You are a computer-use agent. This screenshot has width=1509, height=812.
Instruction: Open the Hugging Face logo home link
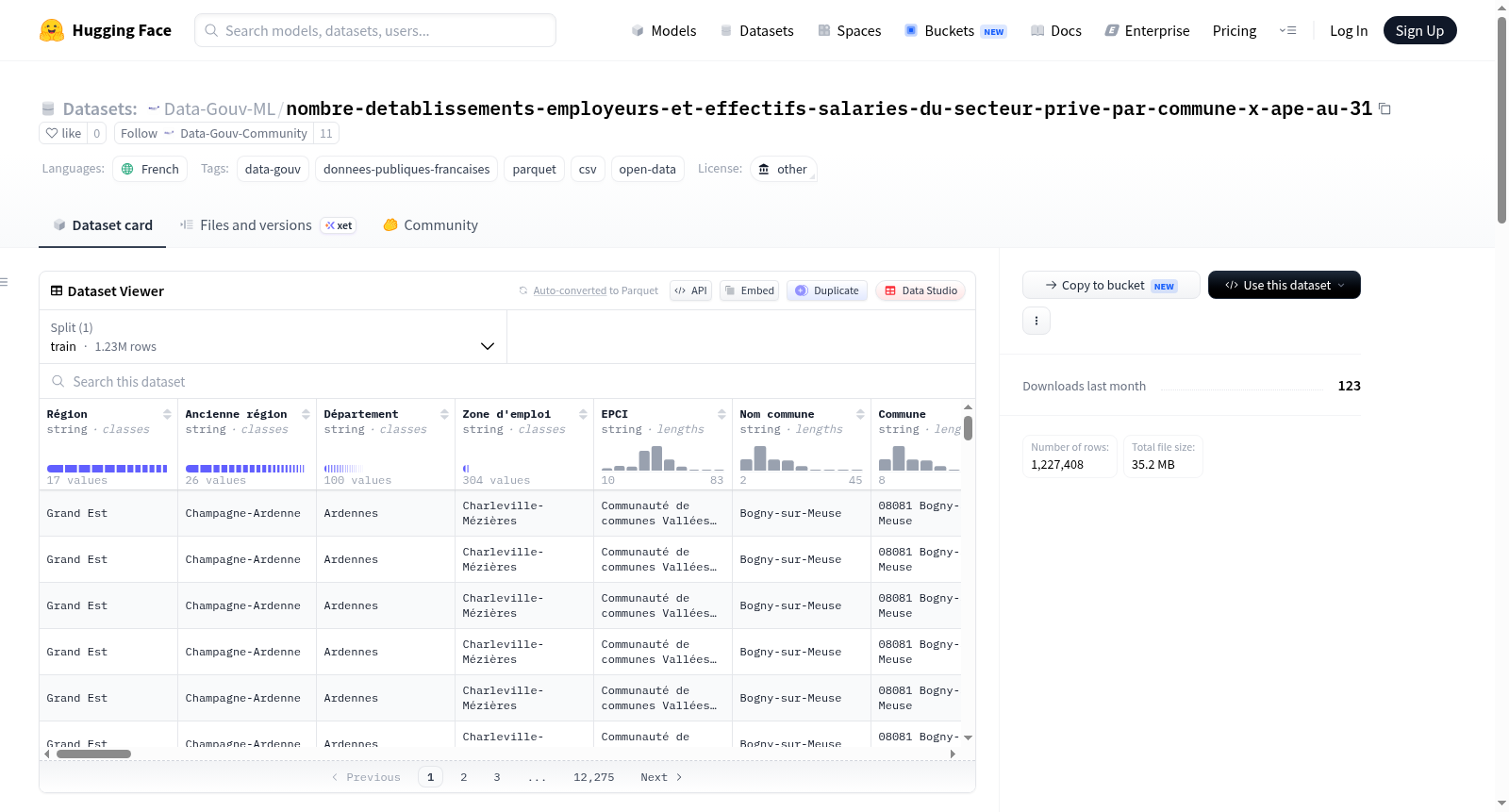[106, 30]
